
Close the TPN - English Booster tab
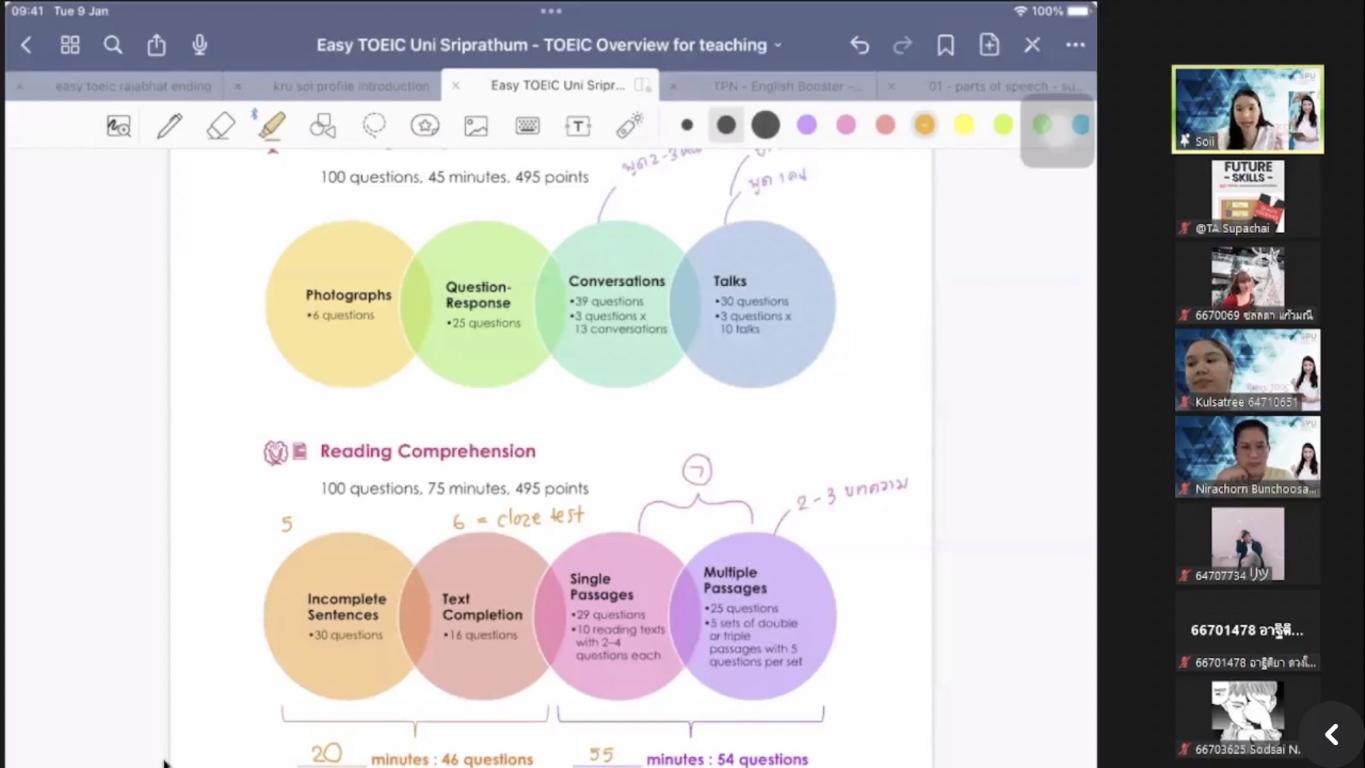pyautogui.click(x=672, y=87)
